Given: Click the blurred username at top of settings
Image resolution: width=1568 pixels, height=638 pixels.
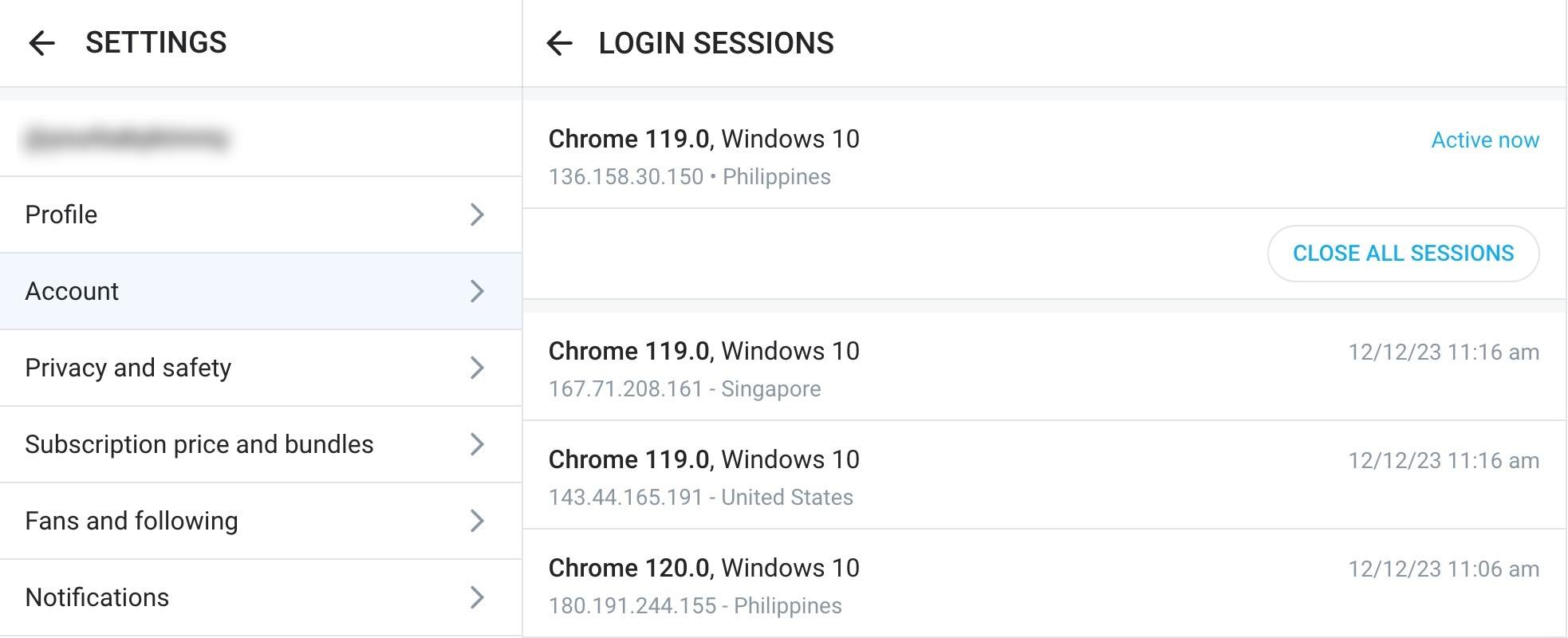Looking at the screenshot, I should [x=126, y=139].
